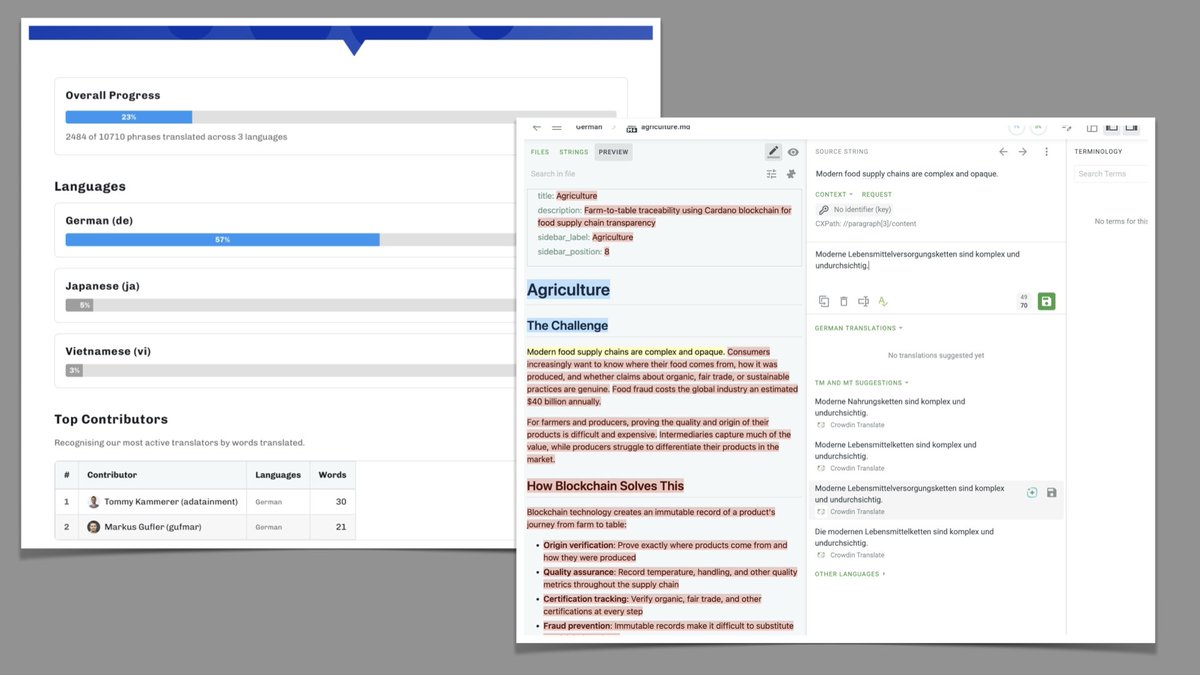This screenshot has width=1200, height=675.
Task: Click the back arrow in editor header
Action: tap(537, 127)
